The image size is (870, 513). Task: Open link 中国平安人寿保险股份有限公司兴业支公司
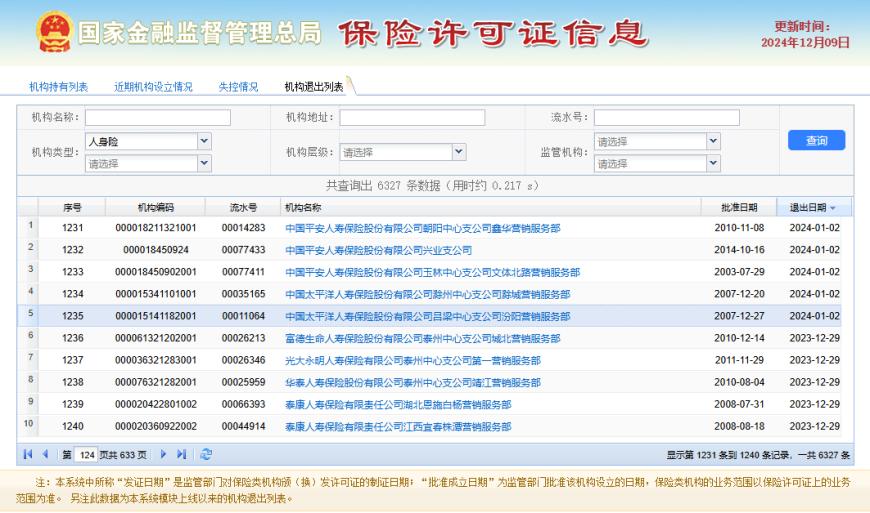pos(378,250)
